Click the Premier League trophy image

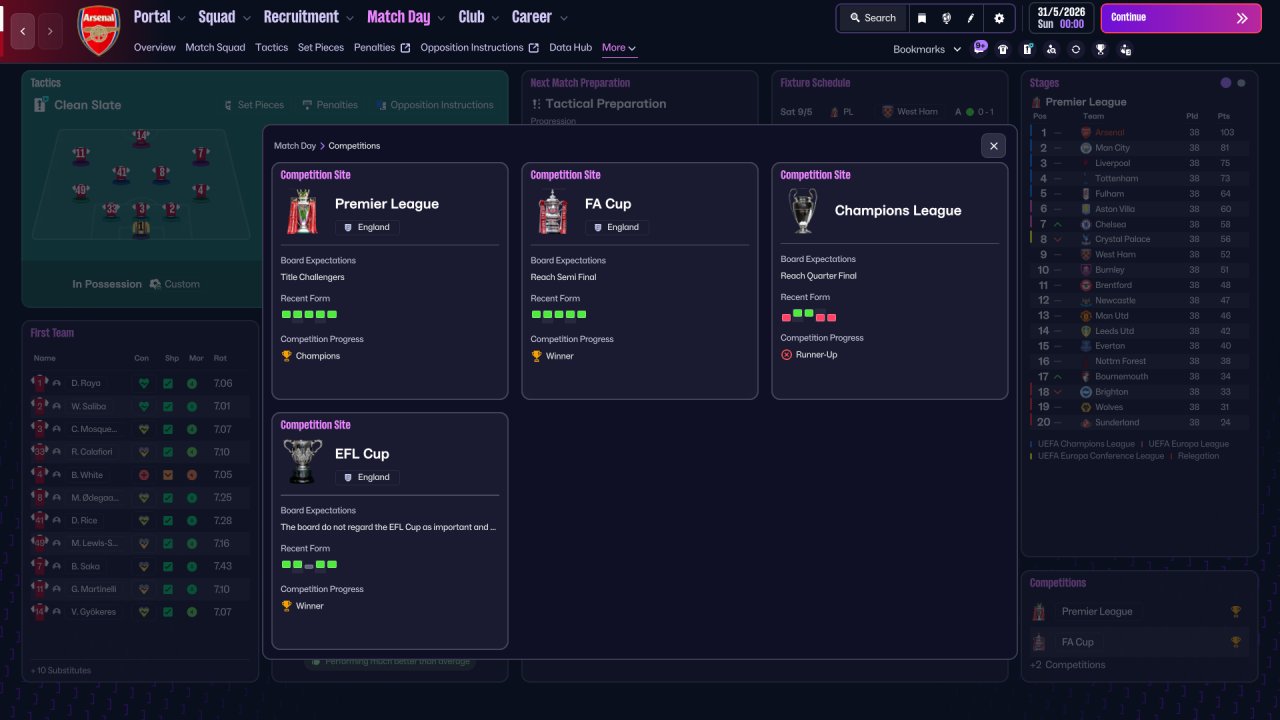(x=302, y=212)
